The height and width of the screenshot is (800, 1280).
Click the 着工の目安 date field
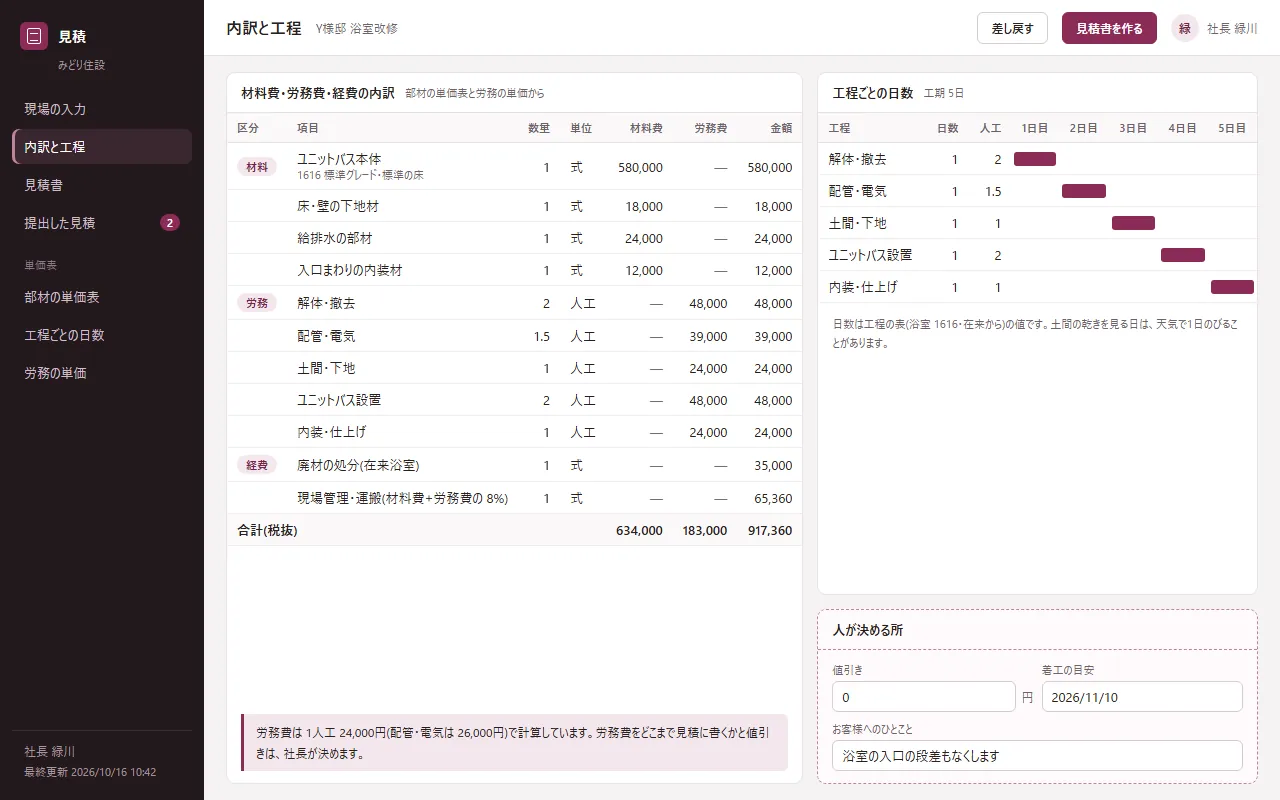click(1142, 697)
